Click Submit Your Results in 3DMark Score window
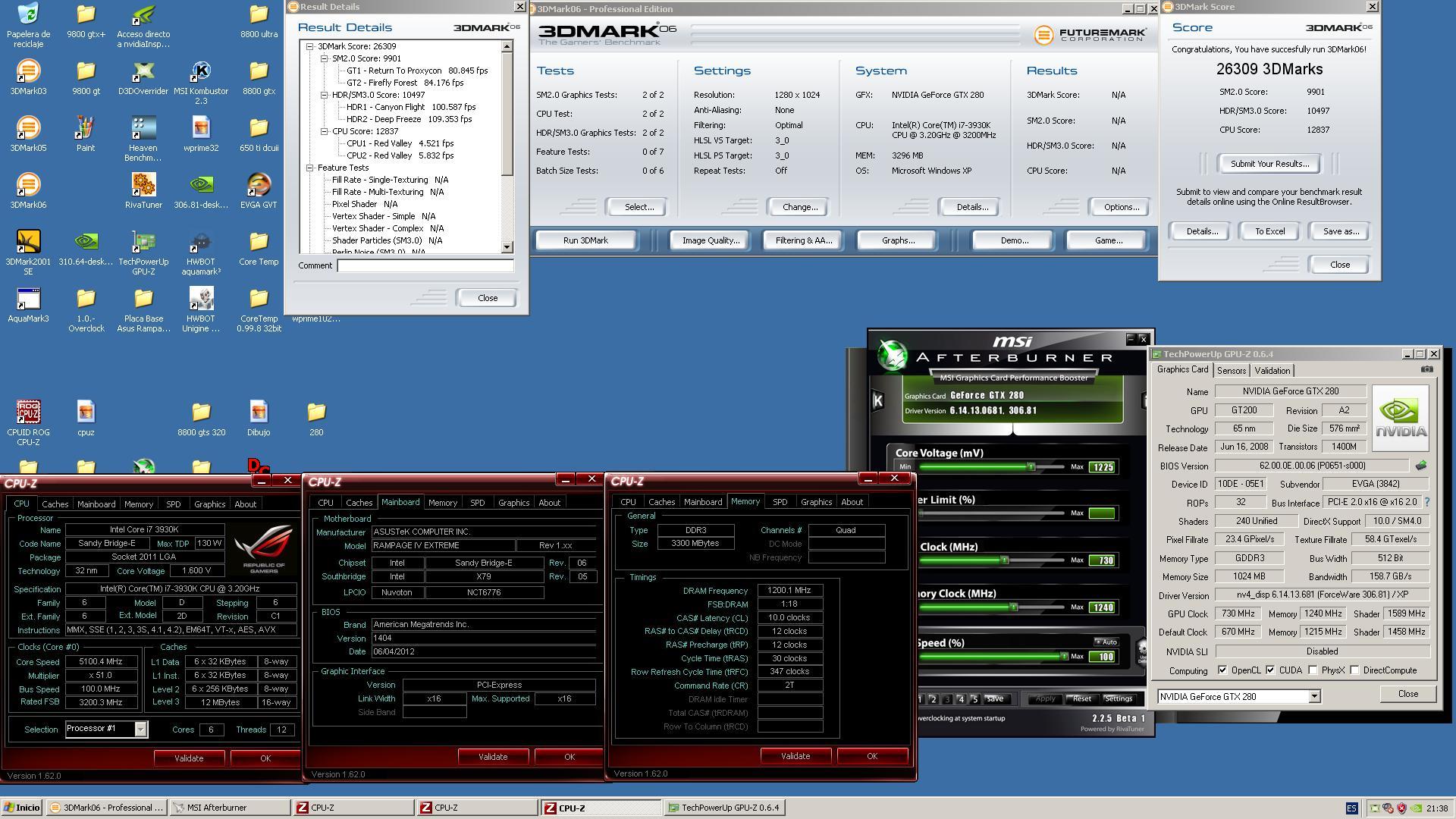The height and width of the screenshot is (819, 1456). pos(1269,164)
